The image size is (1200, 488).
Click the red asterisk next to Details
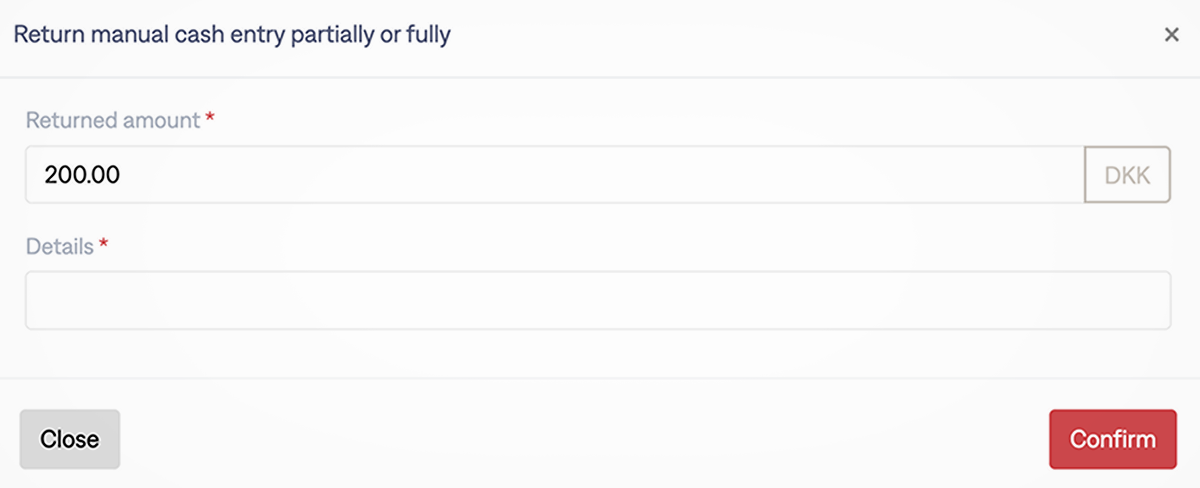pyautogui.click(x=103, y=246)
